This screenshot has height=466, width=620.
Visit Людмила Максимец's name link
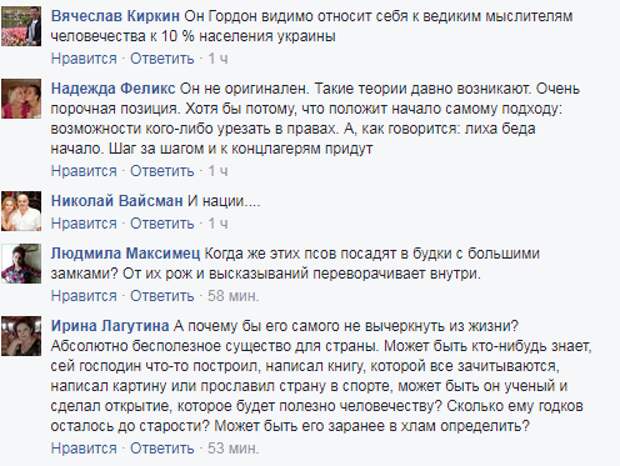tap(126, 253)
